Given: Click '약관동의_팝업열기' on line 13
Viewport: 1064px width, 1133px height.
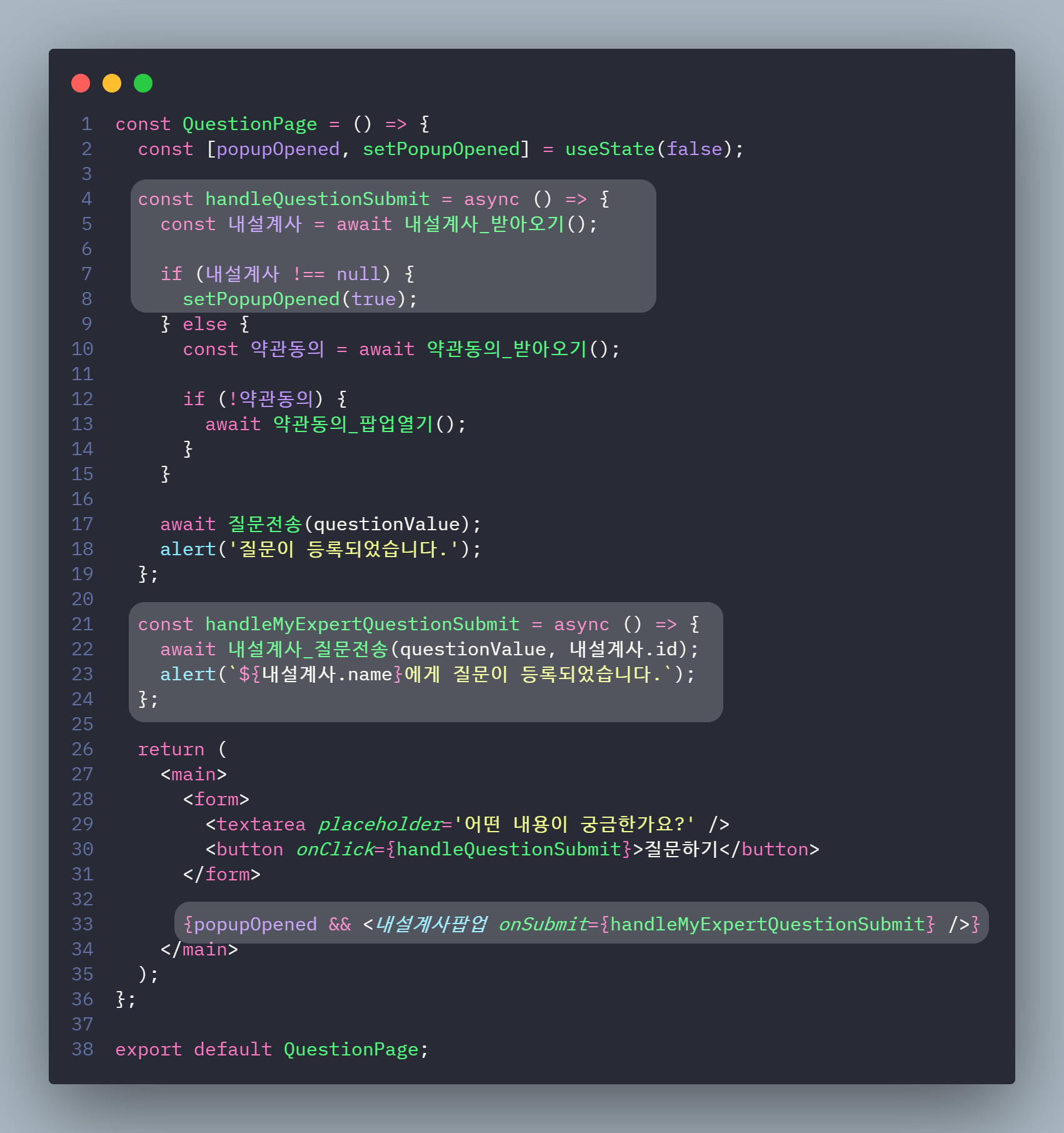Looking at the screenshot, I should [x=353, y=425].
